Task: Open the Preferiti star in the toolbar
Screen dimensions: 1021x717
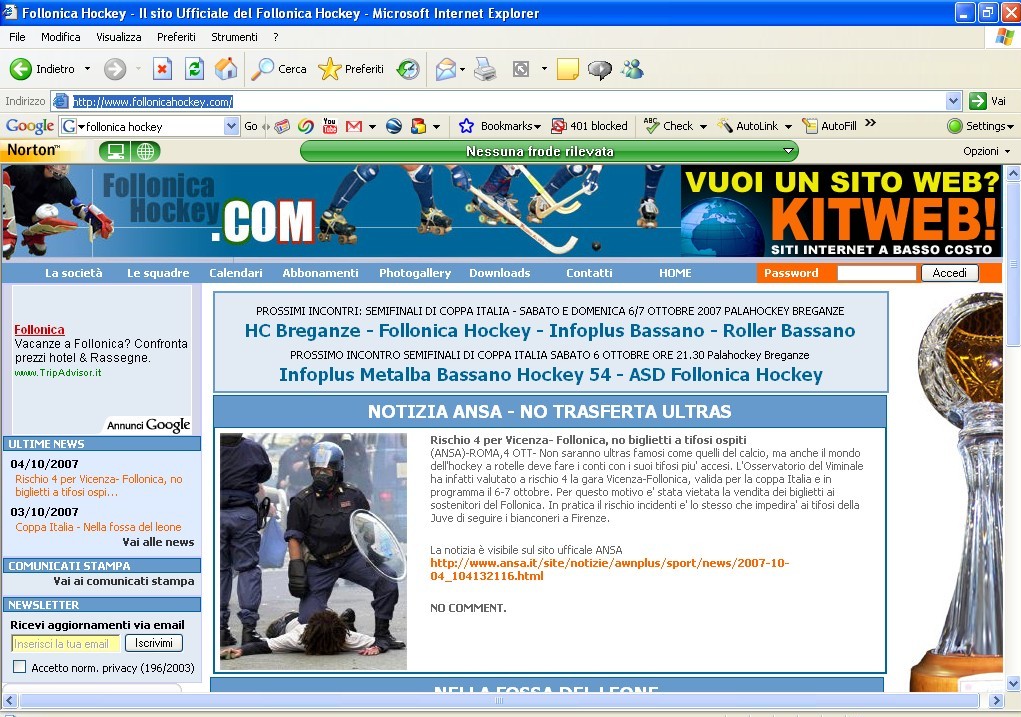Action: (351, 68)
